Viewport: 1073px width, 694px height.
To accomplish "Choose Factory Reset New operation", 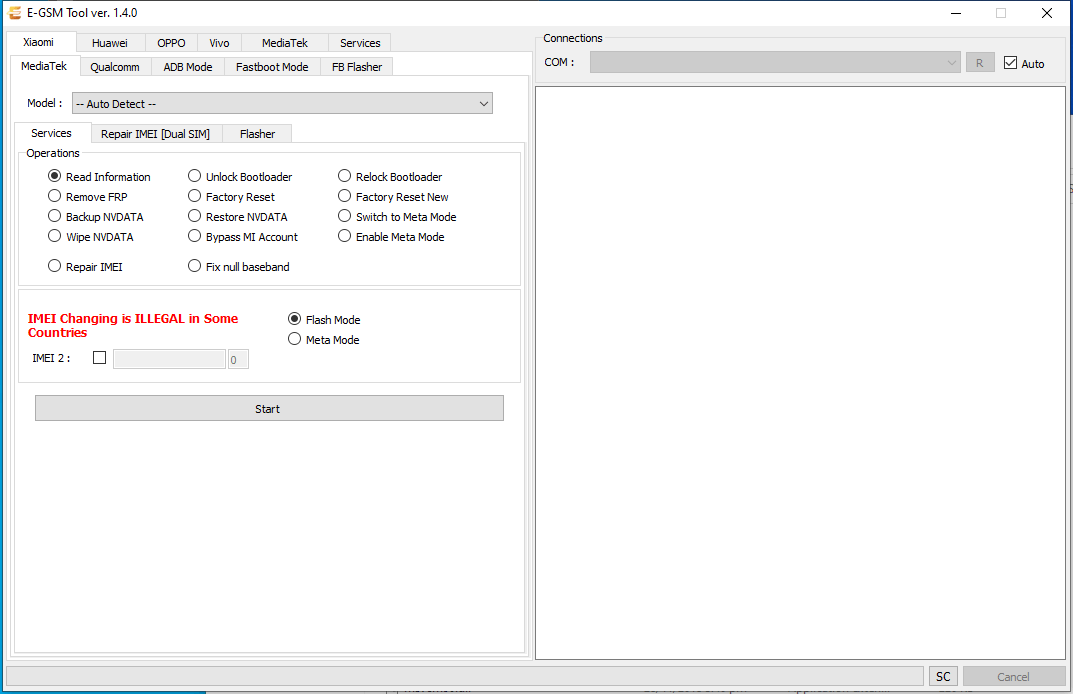I will [343, 196].
